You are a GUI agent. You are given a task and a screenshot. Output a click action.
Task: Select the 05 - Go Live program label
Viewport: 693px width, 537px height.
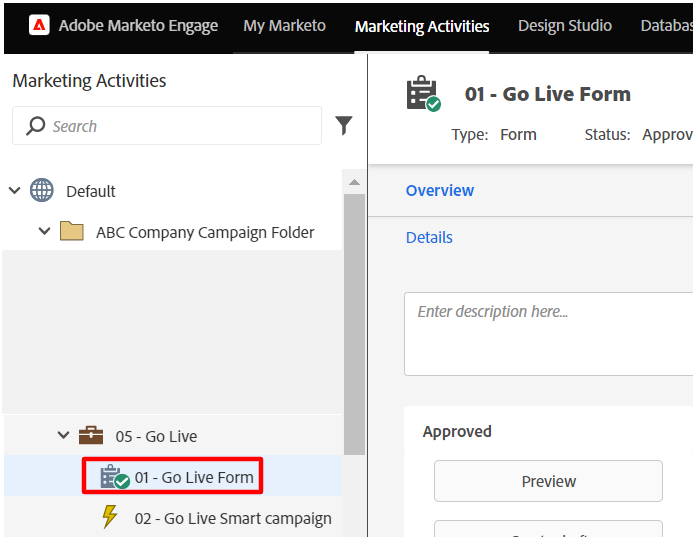[156, 436]
